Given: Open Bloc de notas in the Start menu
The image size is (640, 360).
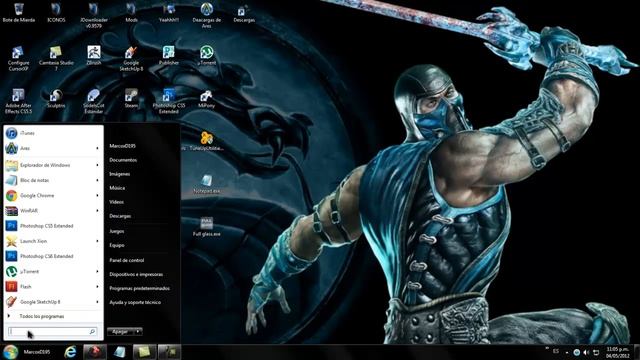Looking at the screenshot, I should click(x=53, y=180).
